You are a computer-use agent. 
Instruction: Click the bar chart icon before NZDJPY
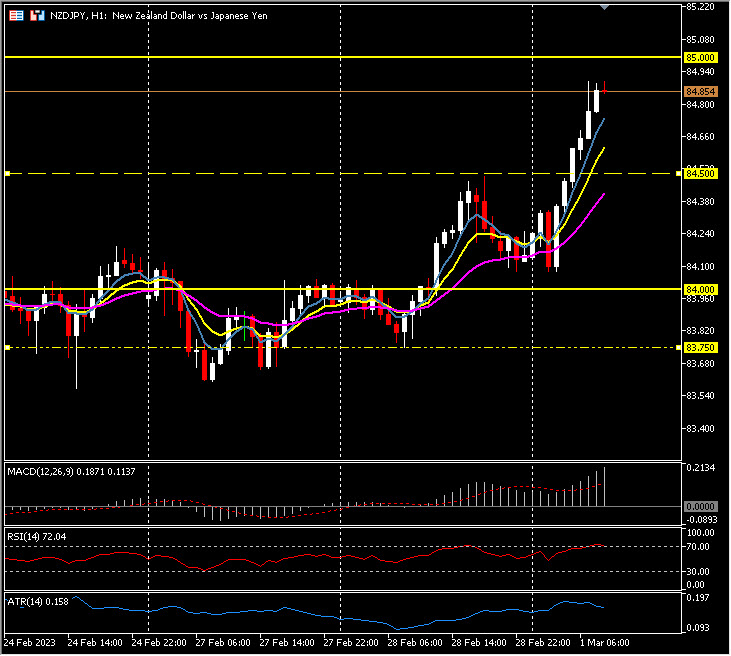(37, 16)
